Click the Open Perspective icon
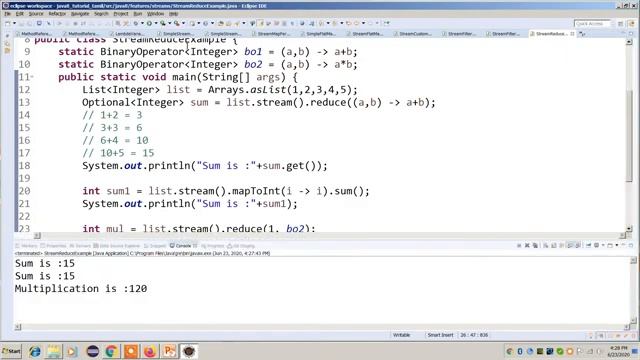The image size is (640, 360). (620, 24)
